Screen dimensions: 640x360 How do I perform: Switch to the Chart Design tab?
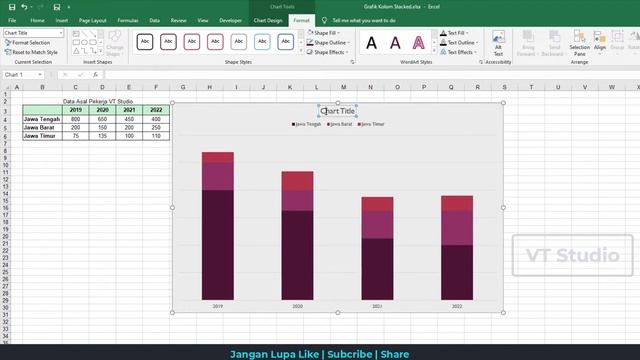pos(268,20)
